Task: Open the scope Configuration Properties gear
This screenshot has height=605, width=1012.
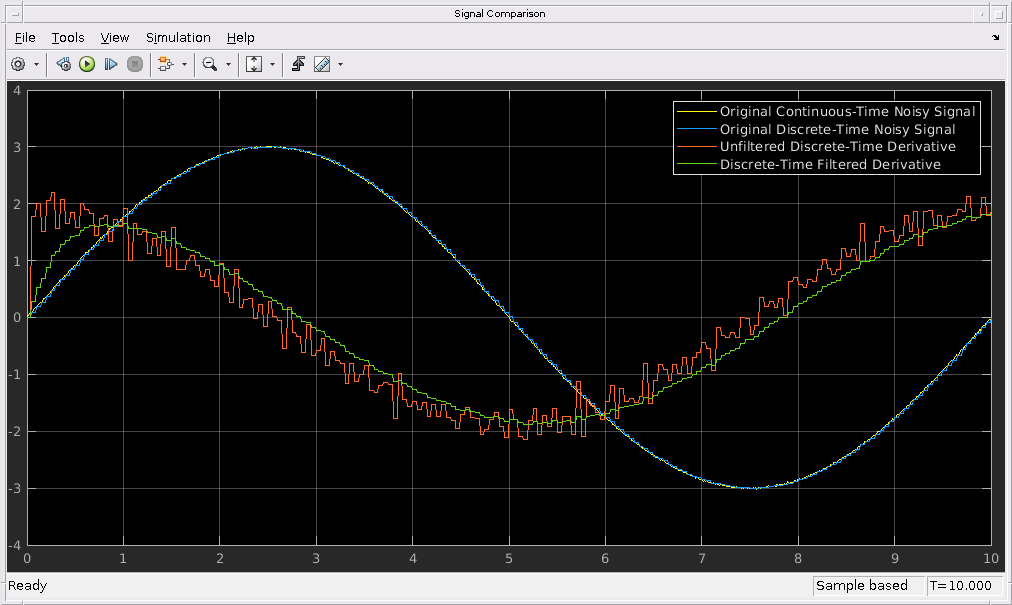Action: (x=18, y=64)
